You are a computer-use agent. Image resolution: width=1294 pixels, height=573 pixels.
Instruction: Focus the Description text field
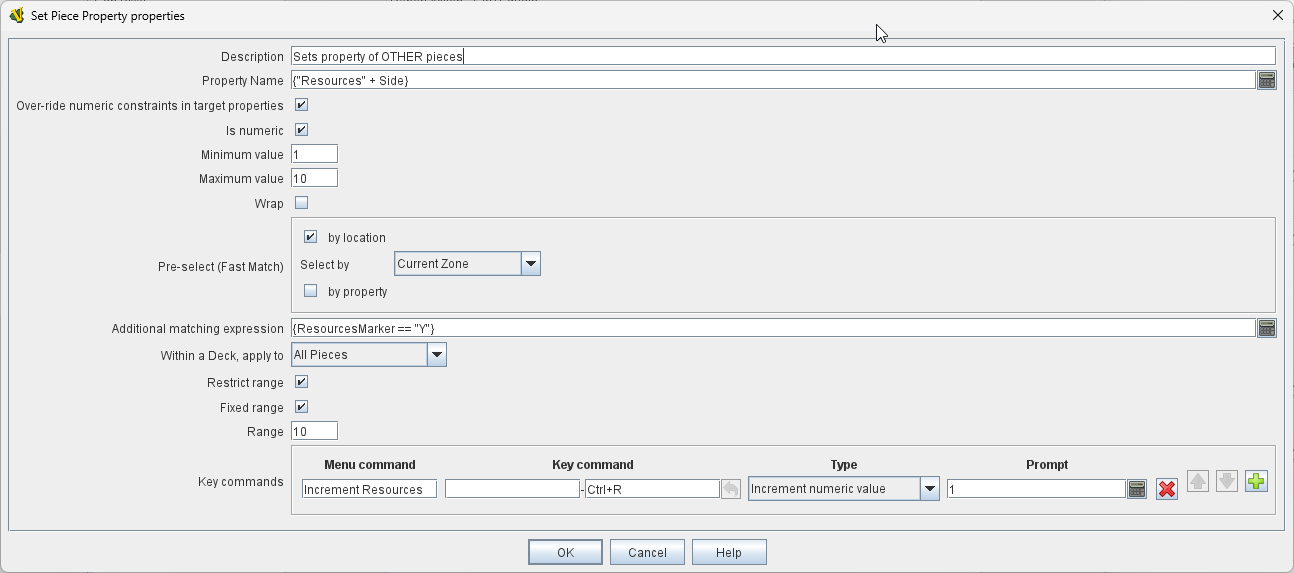click(782, 57)
